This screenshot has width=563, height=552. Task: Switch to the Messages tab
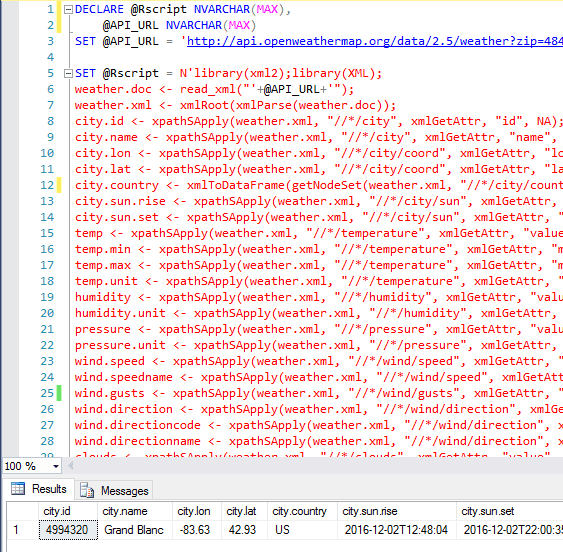[114, 490]
